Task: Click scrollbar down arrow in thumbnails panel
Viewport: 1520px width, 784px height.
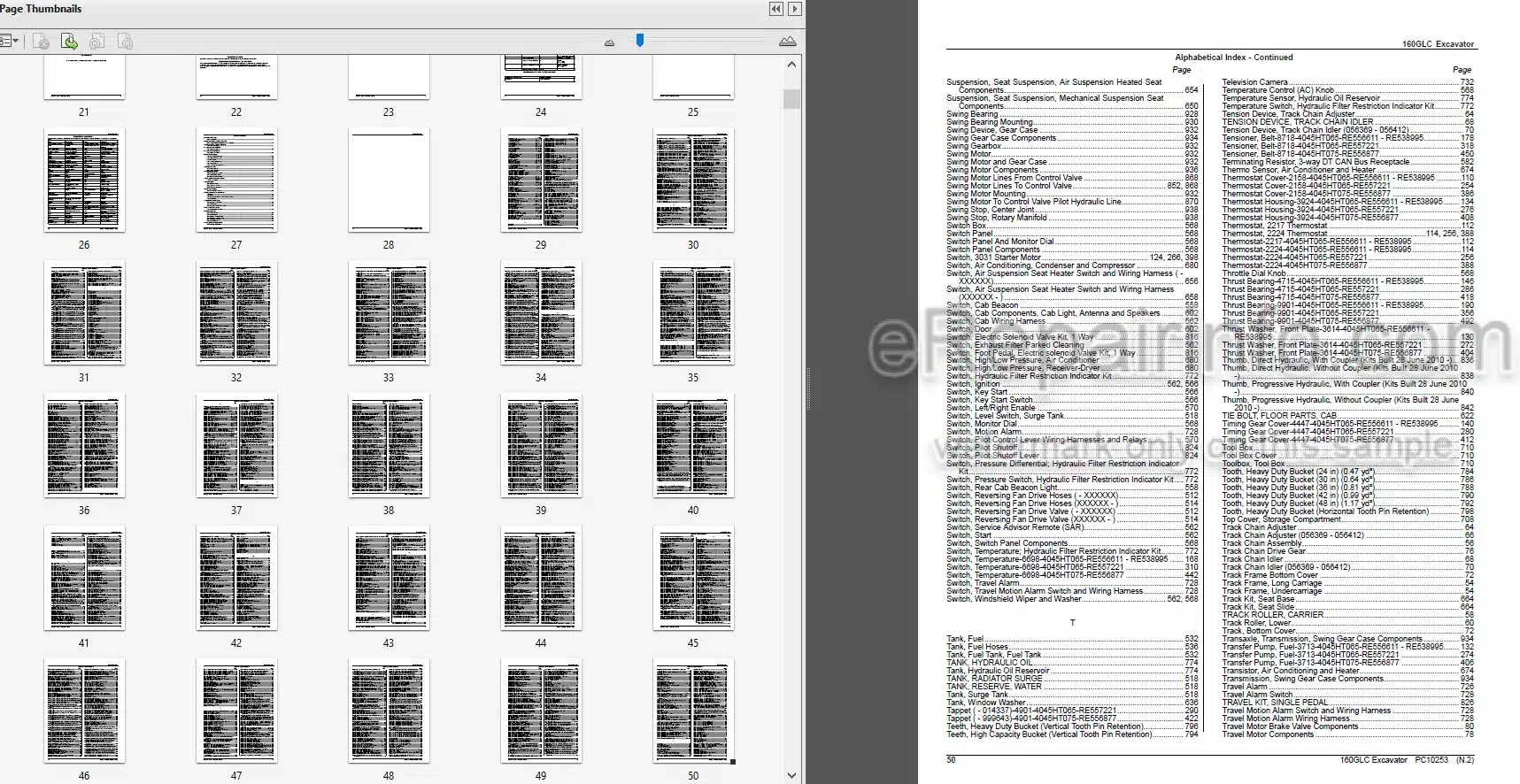Action: point(791,775)
